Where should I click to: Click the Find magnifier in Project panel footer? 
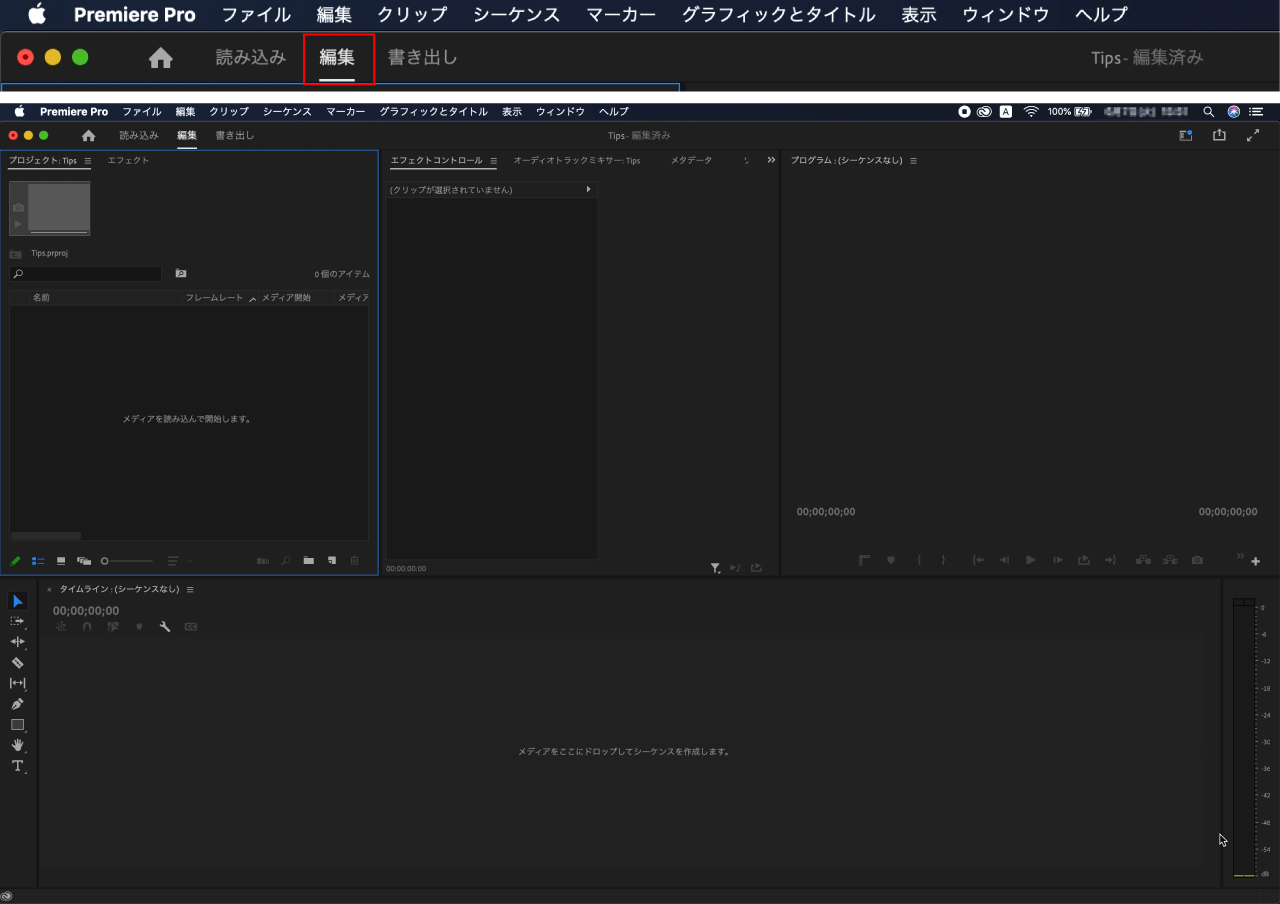286,561
